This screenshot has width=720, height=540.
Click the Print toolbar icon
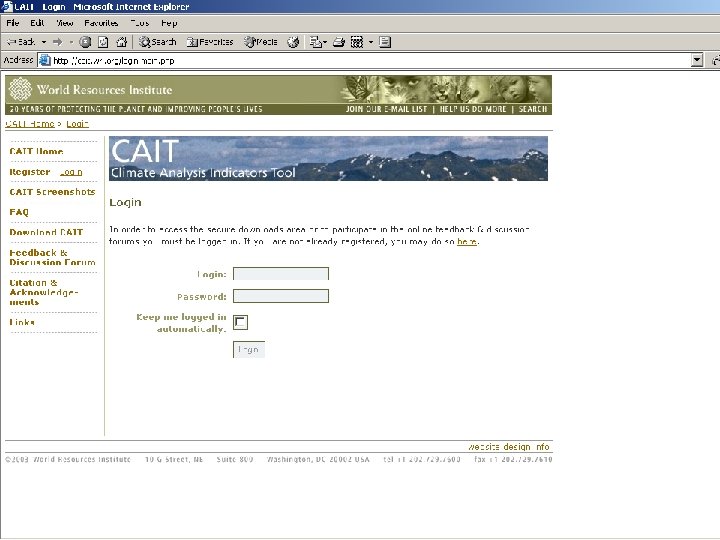pyautogui.click(x=338, y=42)
